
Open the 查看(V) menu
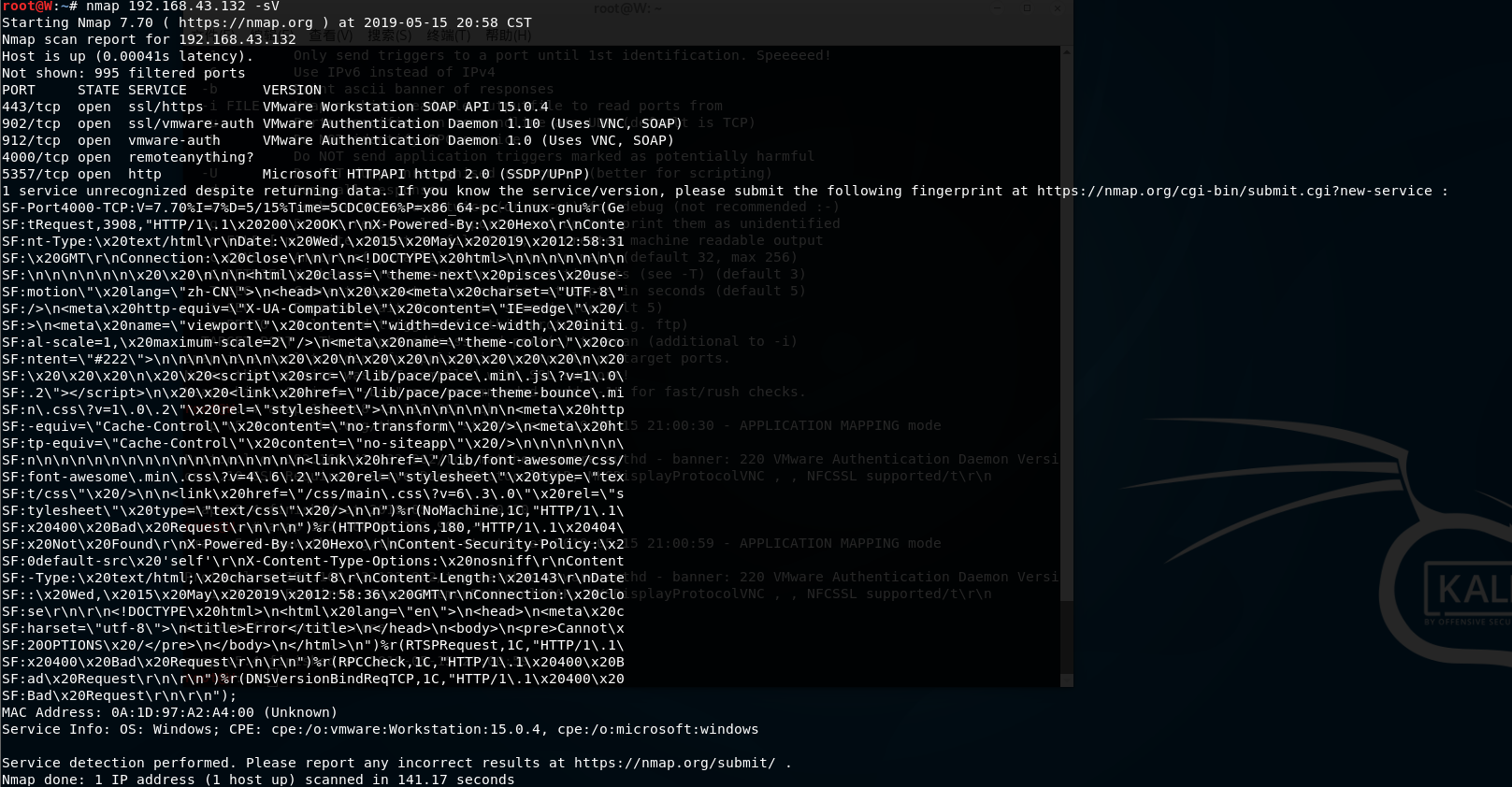[331, 36]
